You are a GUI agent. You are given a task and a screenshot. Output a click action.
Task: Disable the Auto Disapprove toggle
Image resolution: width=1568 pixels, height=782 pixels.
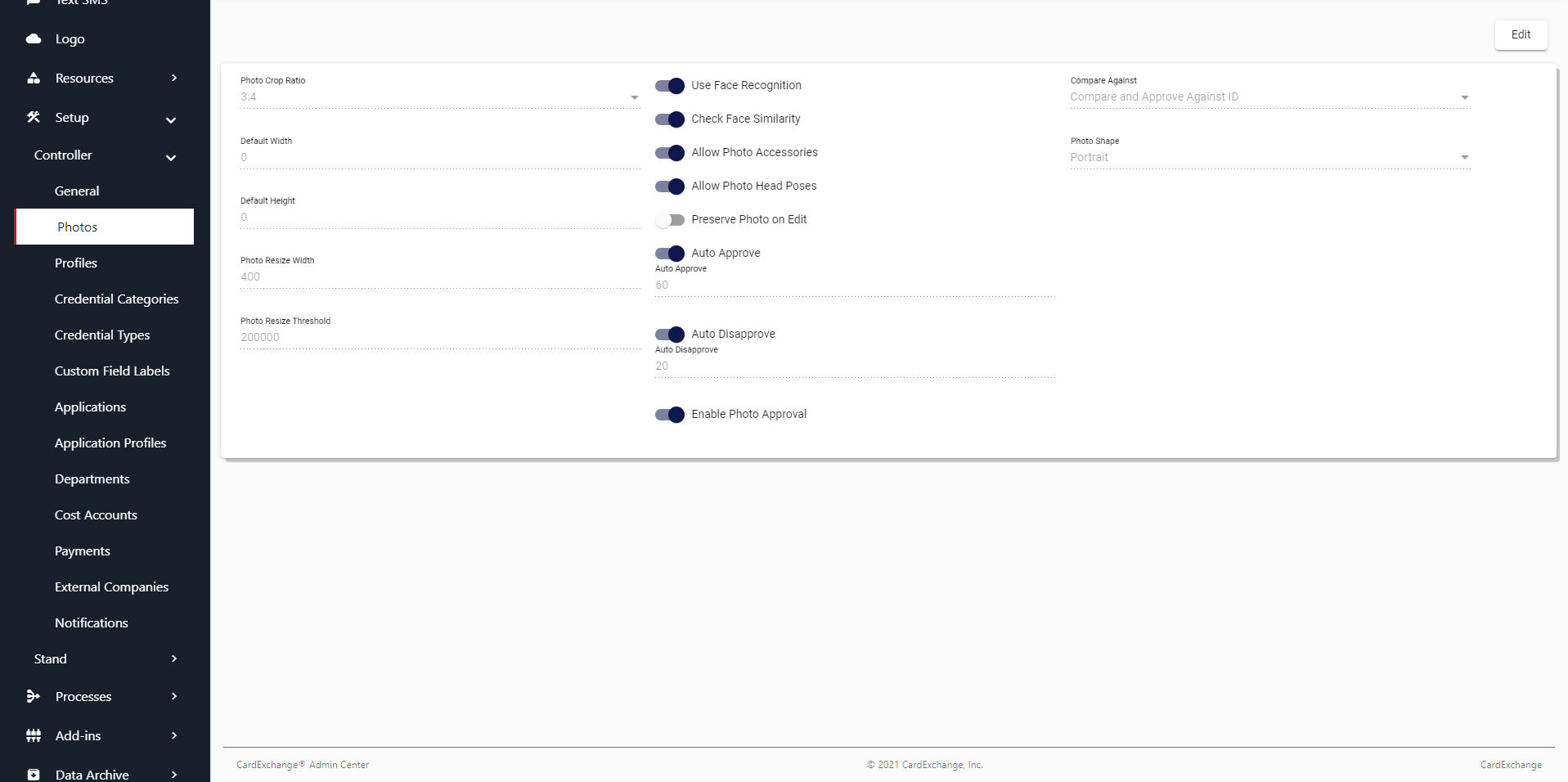click(x=670, y=335)
